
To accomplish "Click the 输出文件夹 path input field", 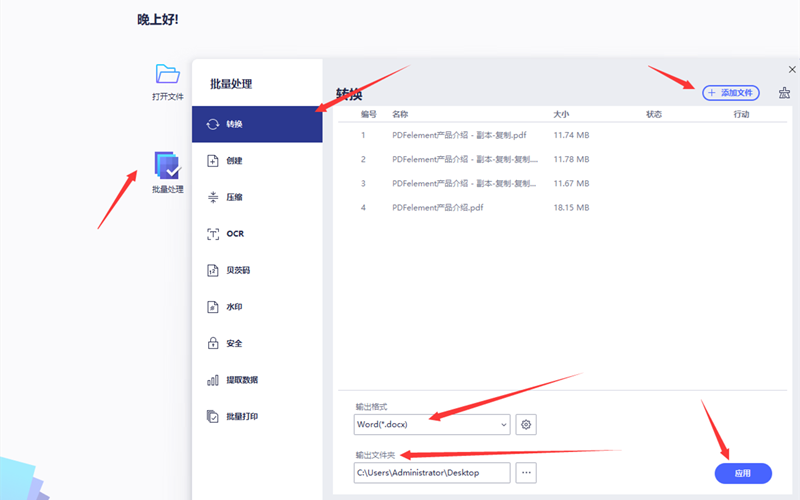I will pyautogui.click(x=432, y=472).
